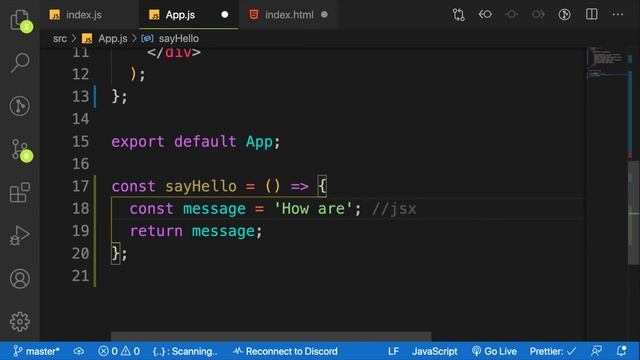Screen dimensions: 640x360
Task: Open the Source Control view
Action: [20, 149]
